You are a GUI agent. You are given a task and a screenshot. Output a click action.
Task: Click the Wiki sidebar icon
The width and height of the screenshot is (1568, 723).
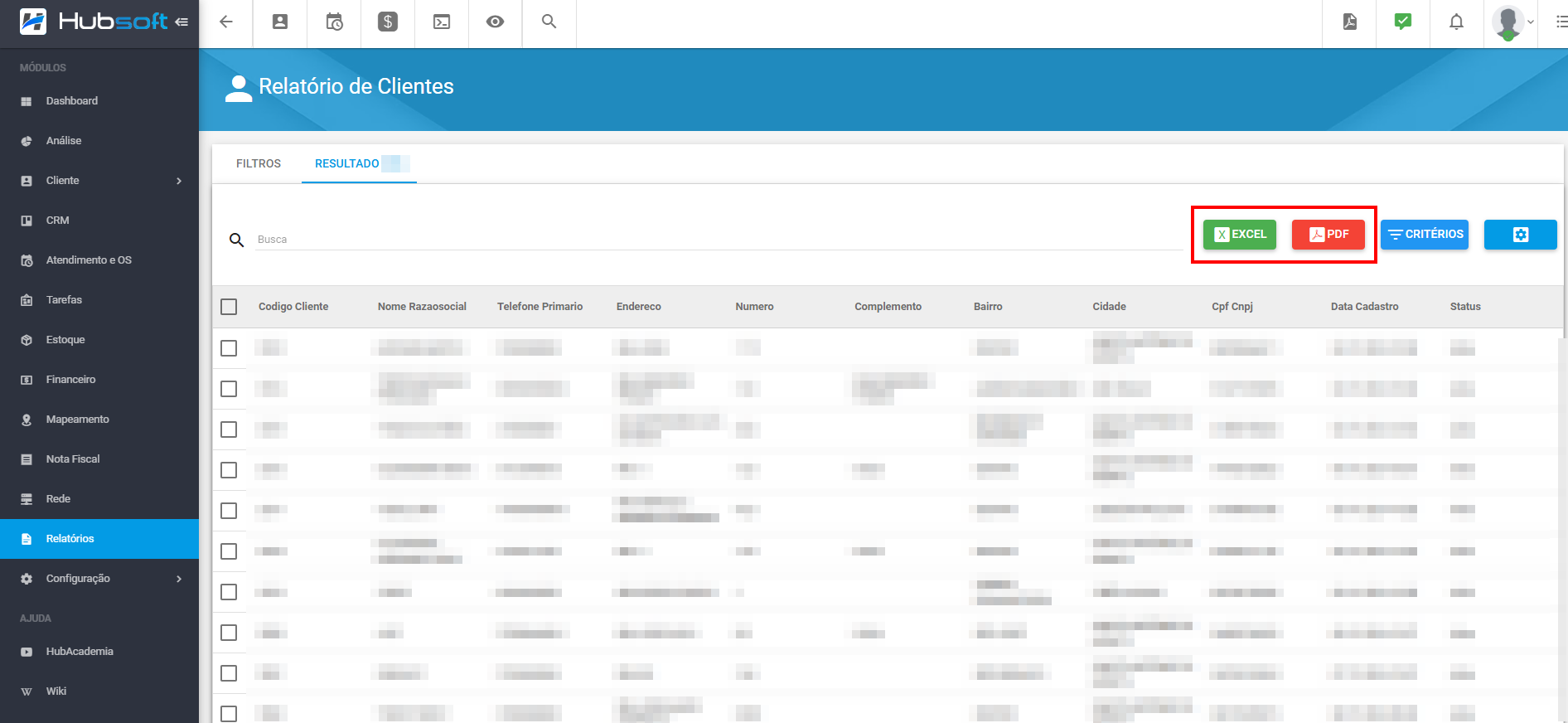pos(27,691)
